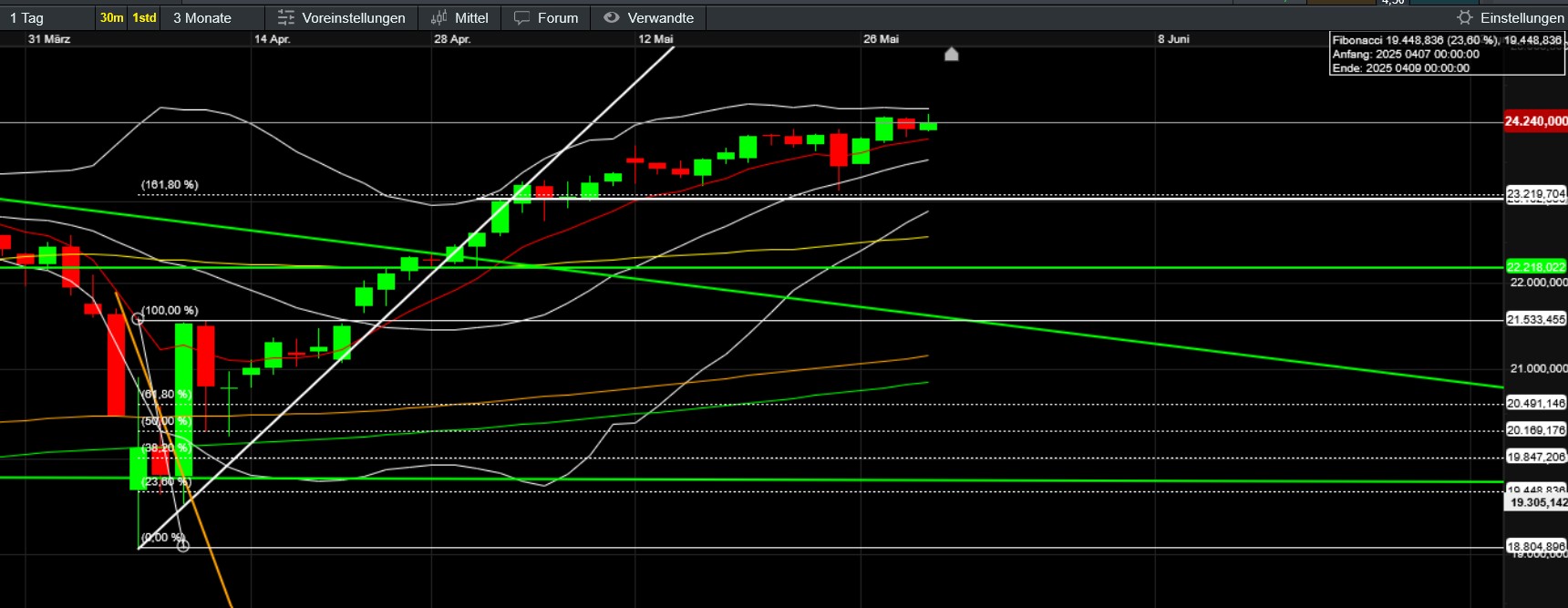Click the red current price label 24.240,000

(x=1536, y=121)
